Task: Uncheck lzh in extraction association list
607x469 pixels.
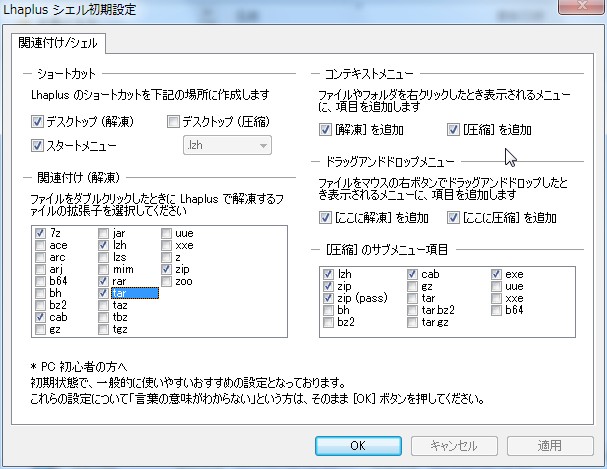Action: pos(103,245)
